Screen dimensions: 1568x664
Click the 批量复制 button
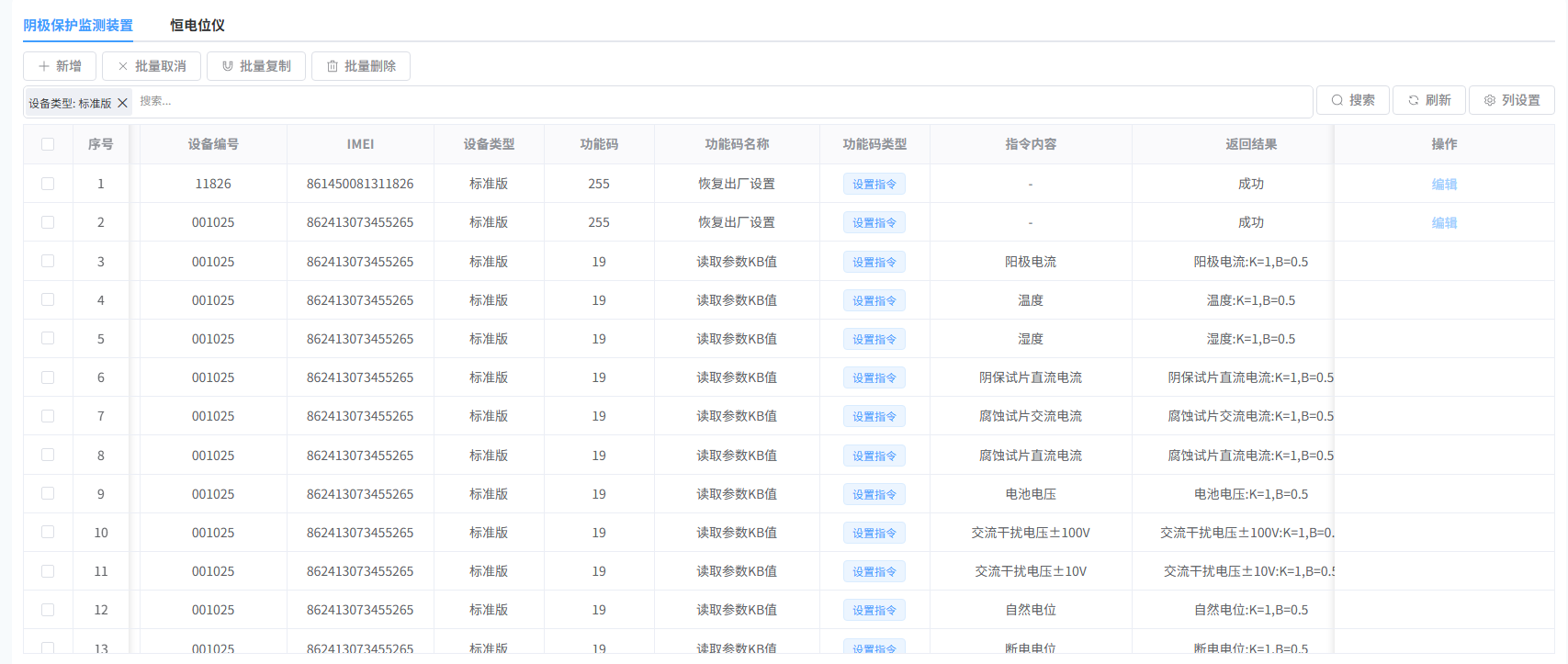pyautogui.click(x=256, y=66)
